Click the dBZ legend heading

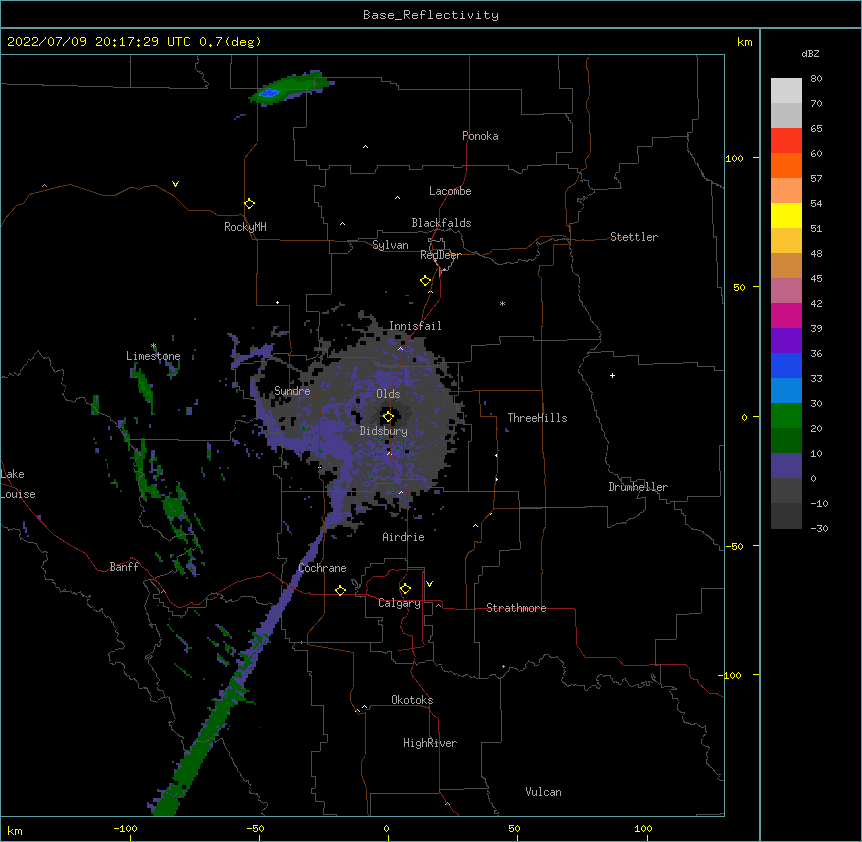point(810,54)
